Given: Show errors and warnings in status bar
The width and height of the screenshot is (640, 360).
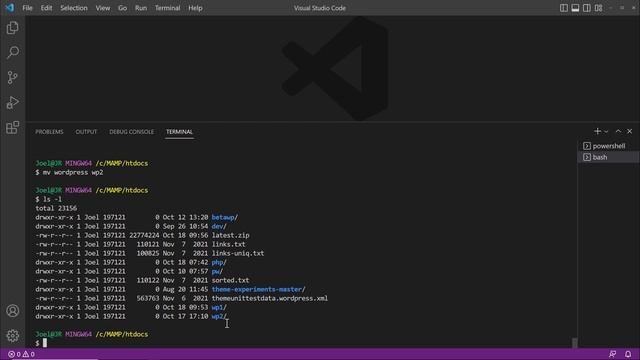Looking at the screenshot, I should click(21, 354).
